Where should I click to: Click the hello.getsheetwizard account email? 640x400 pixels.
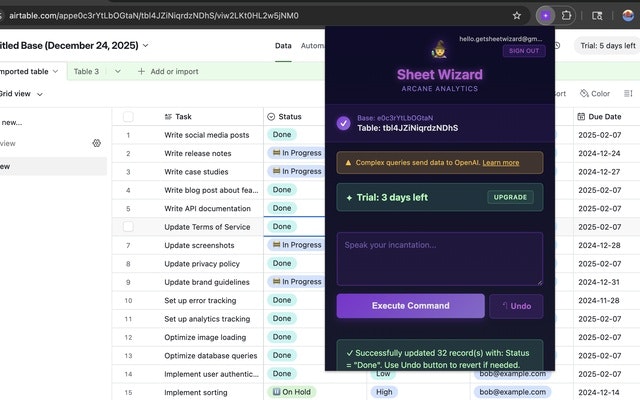pos(501,39)
